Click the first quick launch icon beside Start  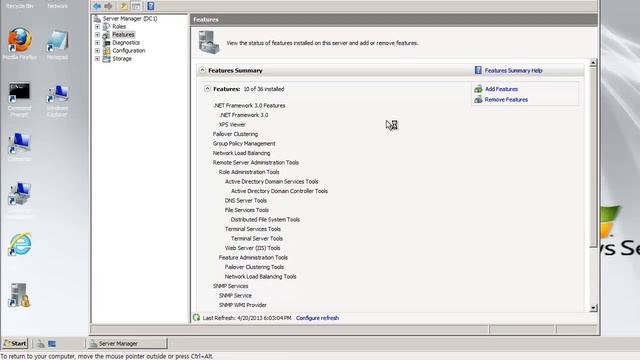pyautogui.click(x=40, y=344)
